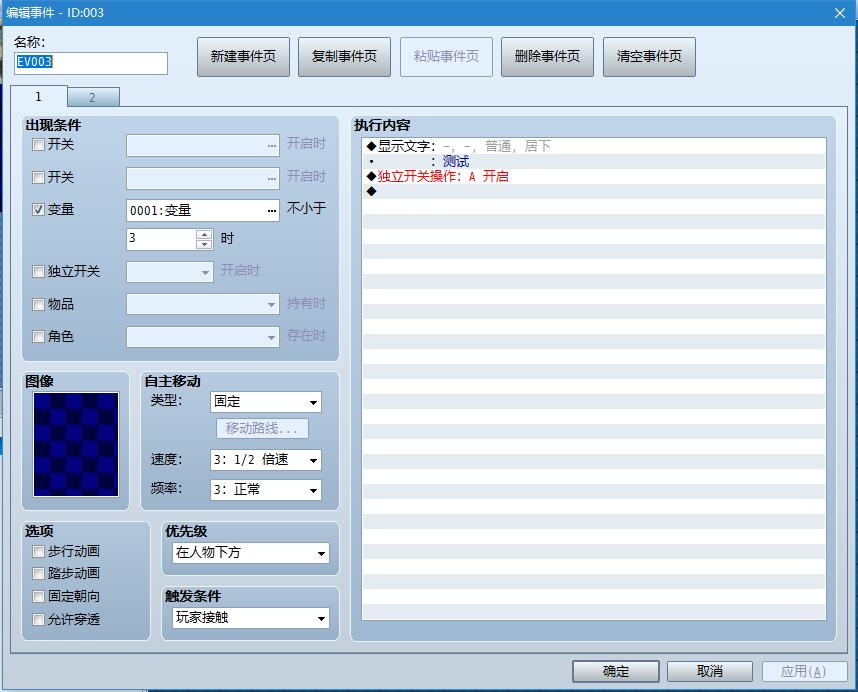Increase the variable value stepper up arrow
Viewport: 858px width, 692px height.
pos(204,234)
